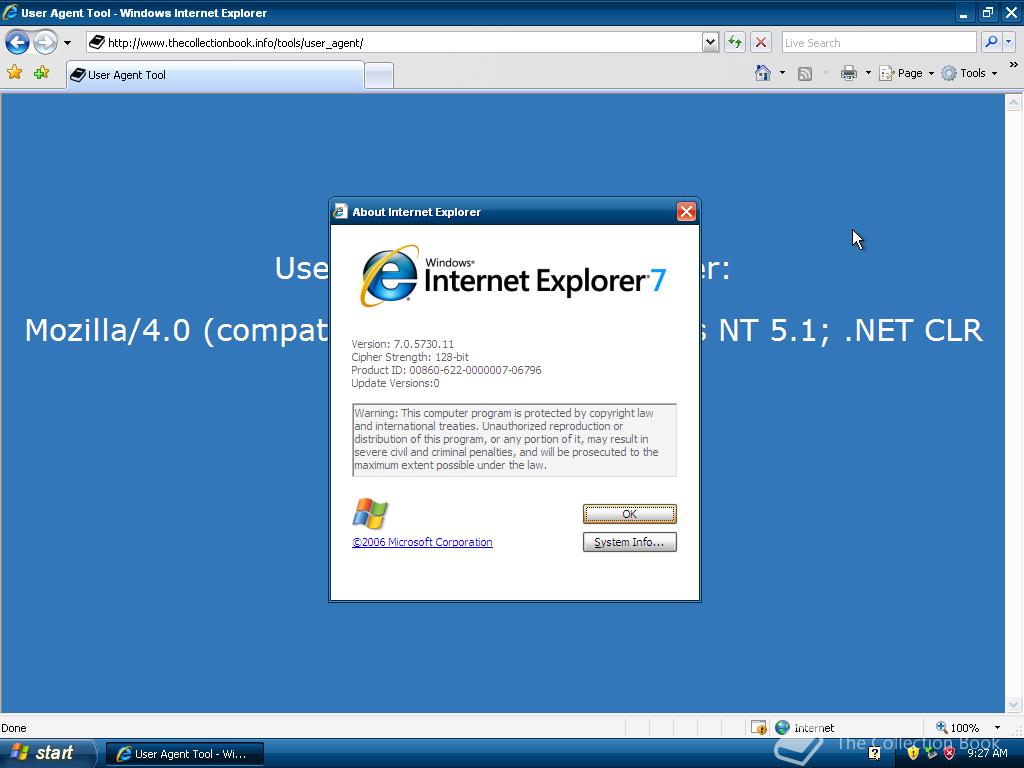
Task: Click the red shield alert tray icon
Action: point(950,754)
